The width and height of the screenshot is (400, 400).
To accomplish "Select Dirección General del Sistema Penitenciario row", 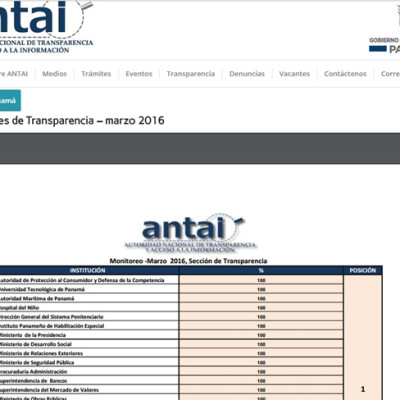I will [x=171, y=316].
